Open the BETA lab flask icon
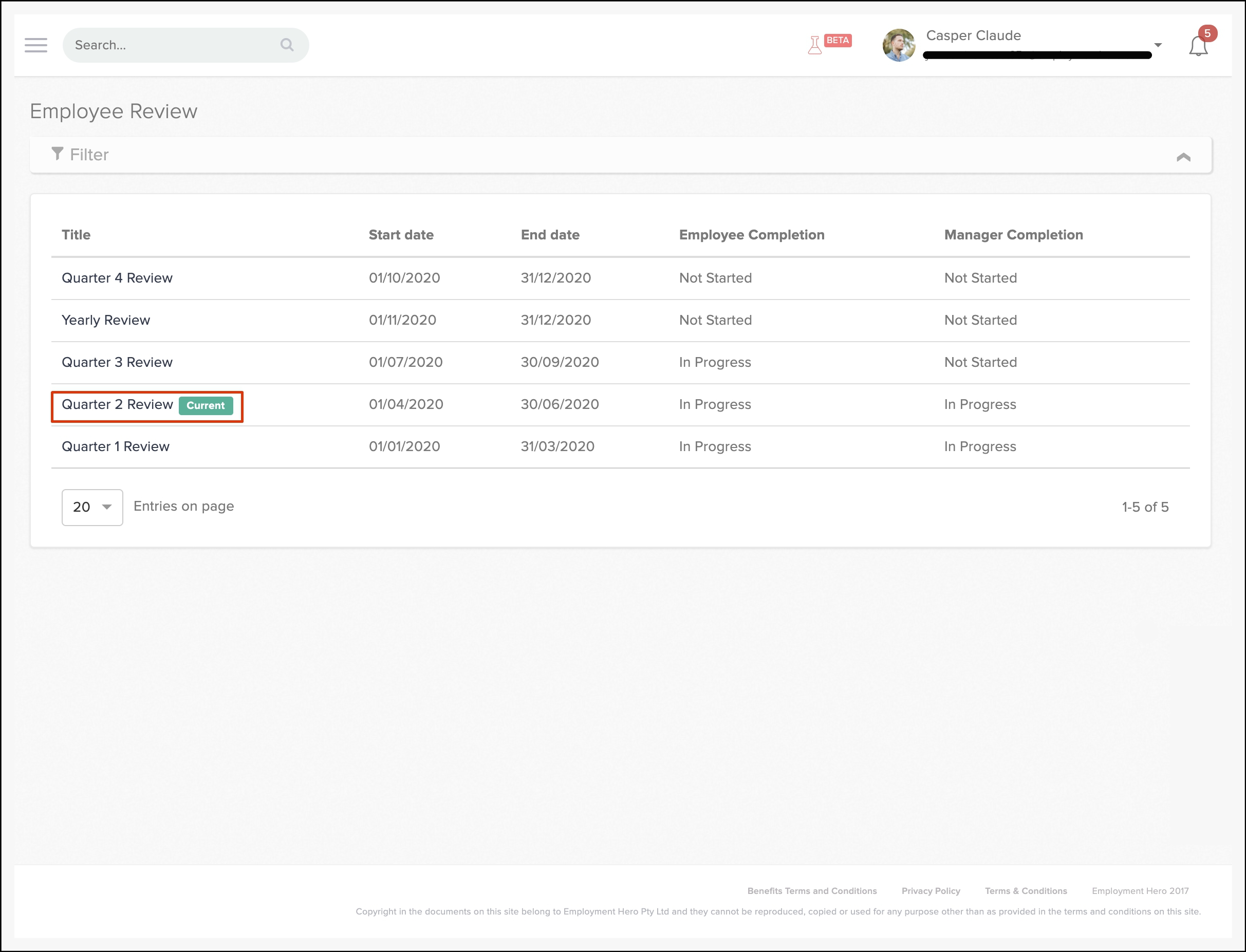 tap(815, 45)
